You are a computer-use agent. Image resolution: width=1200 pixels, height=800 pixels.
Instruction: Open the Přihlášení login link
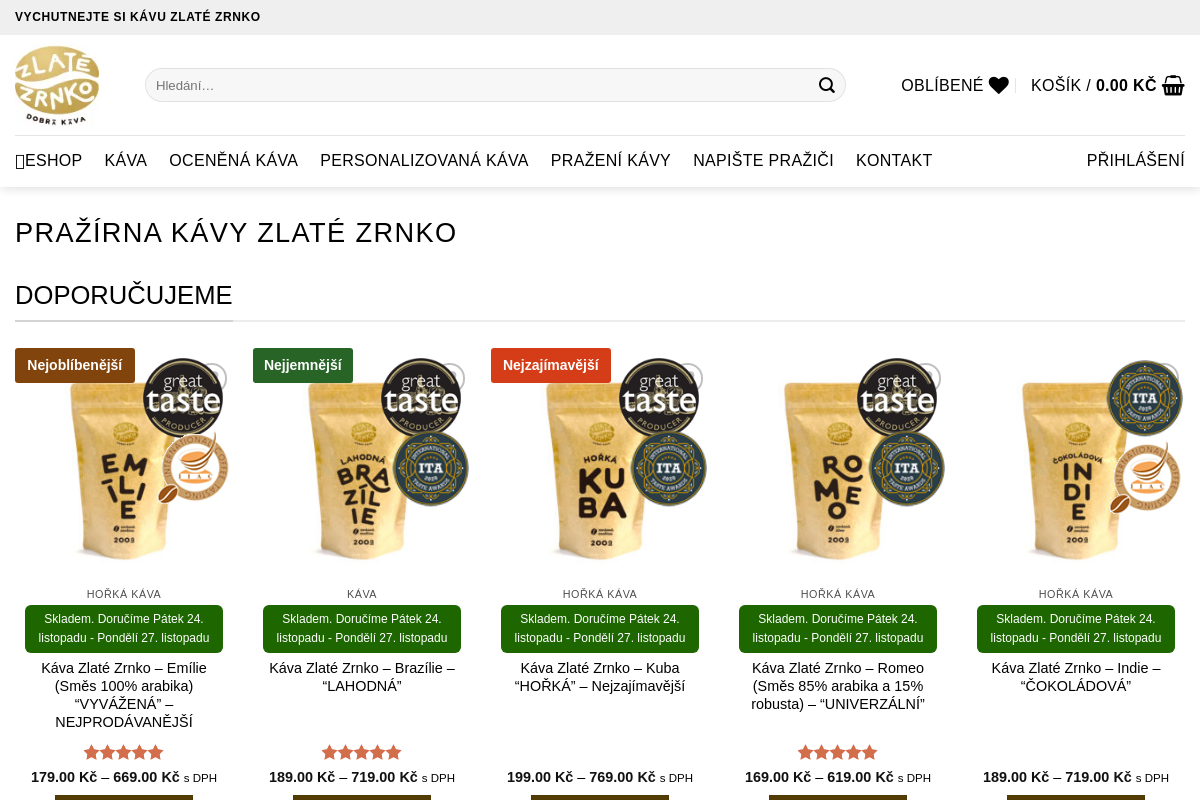(1136, 161)
